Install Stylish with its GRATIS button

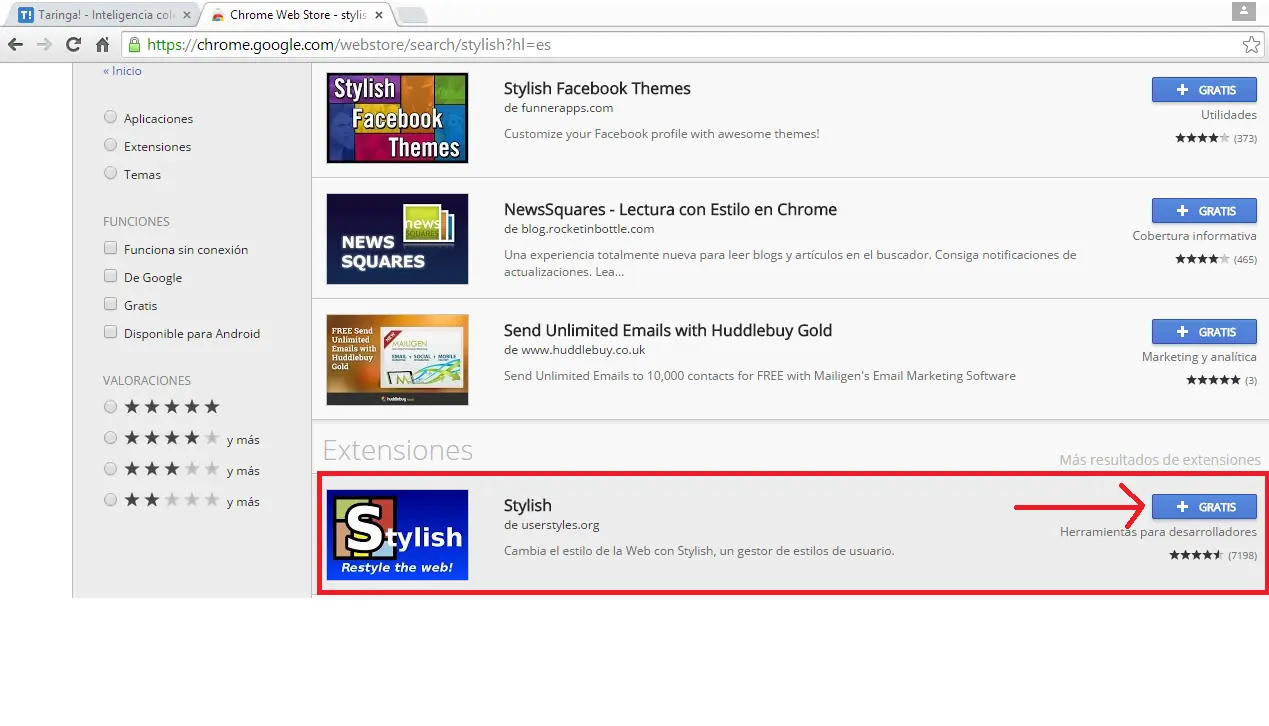tap(1204, 507)
